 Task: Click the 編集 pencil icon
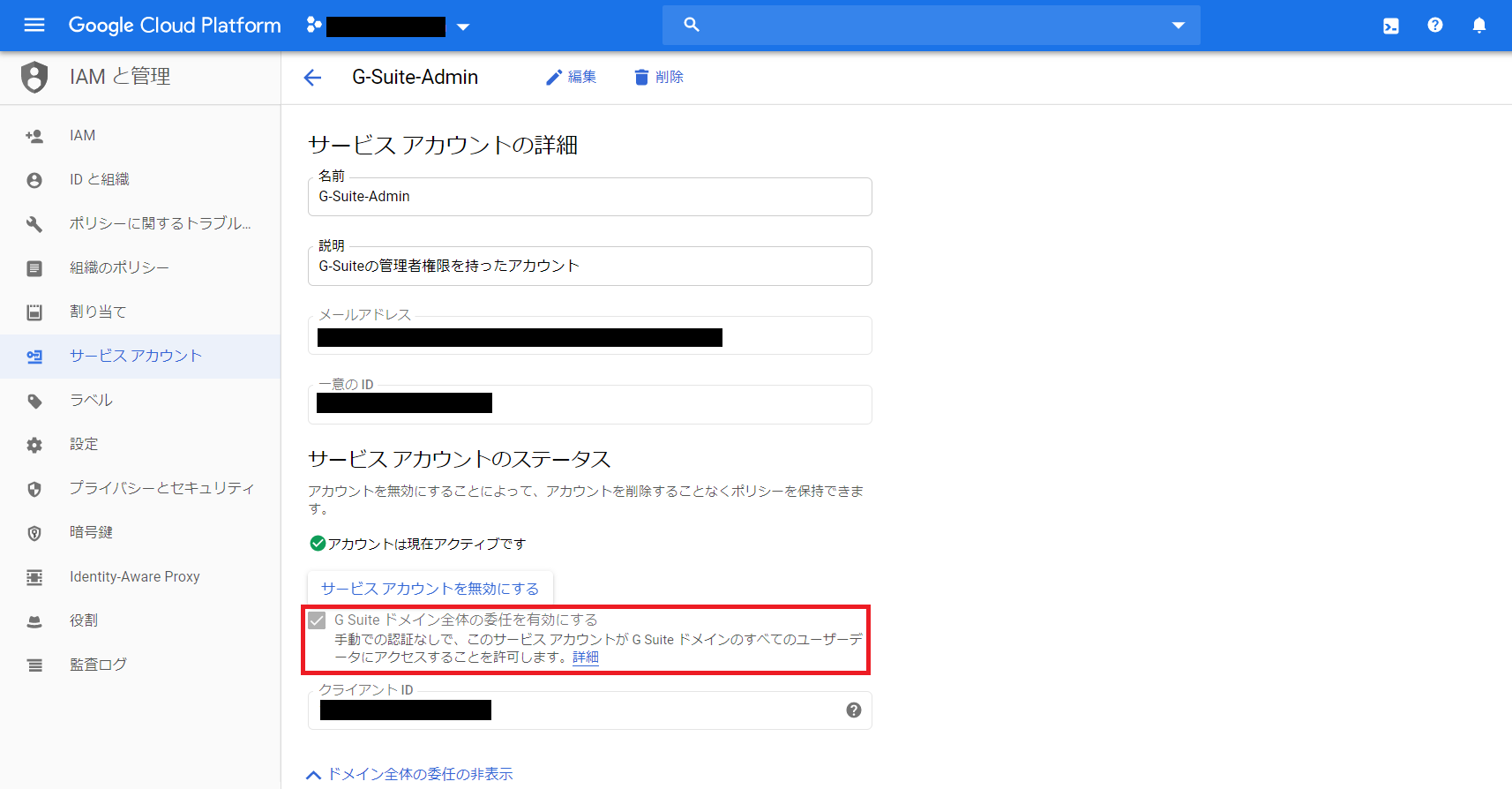[554, 78]
